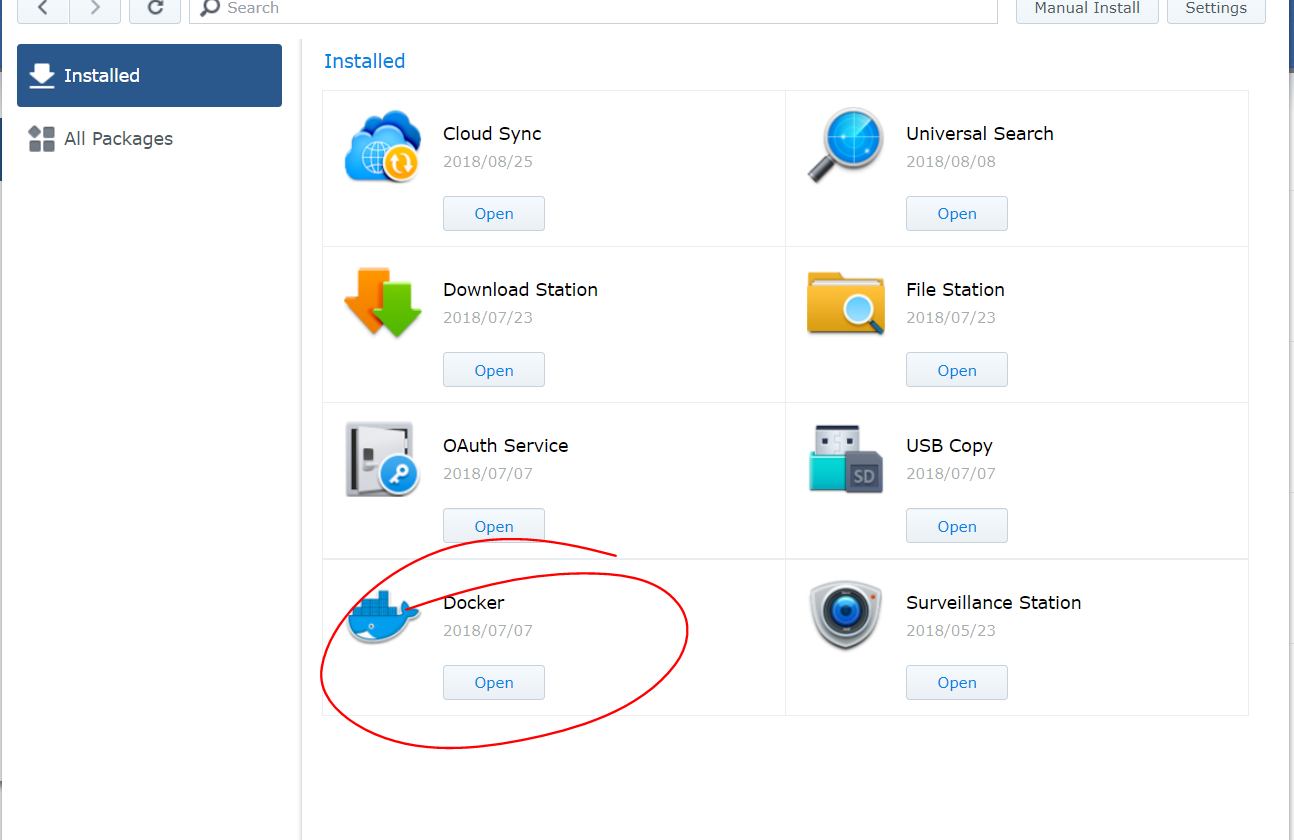Open Surveillance Station package
This screenshot has height=840, width=1294.
pos(957,682)
